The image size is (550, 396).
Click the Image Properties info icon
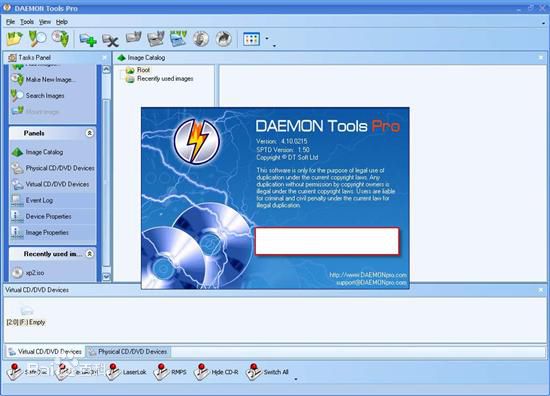pyautogui.click(x=17, y=233)
